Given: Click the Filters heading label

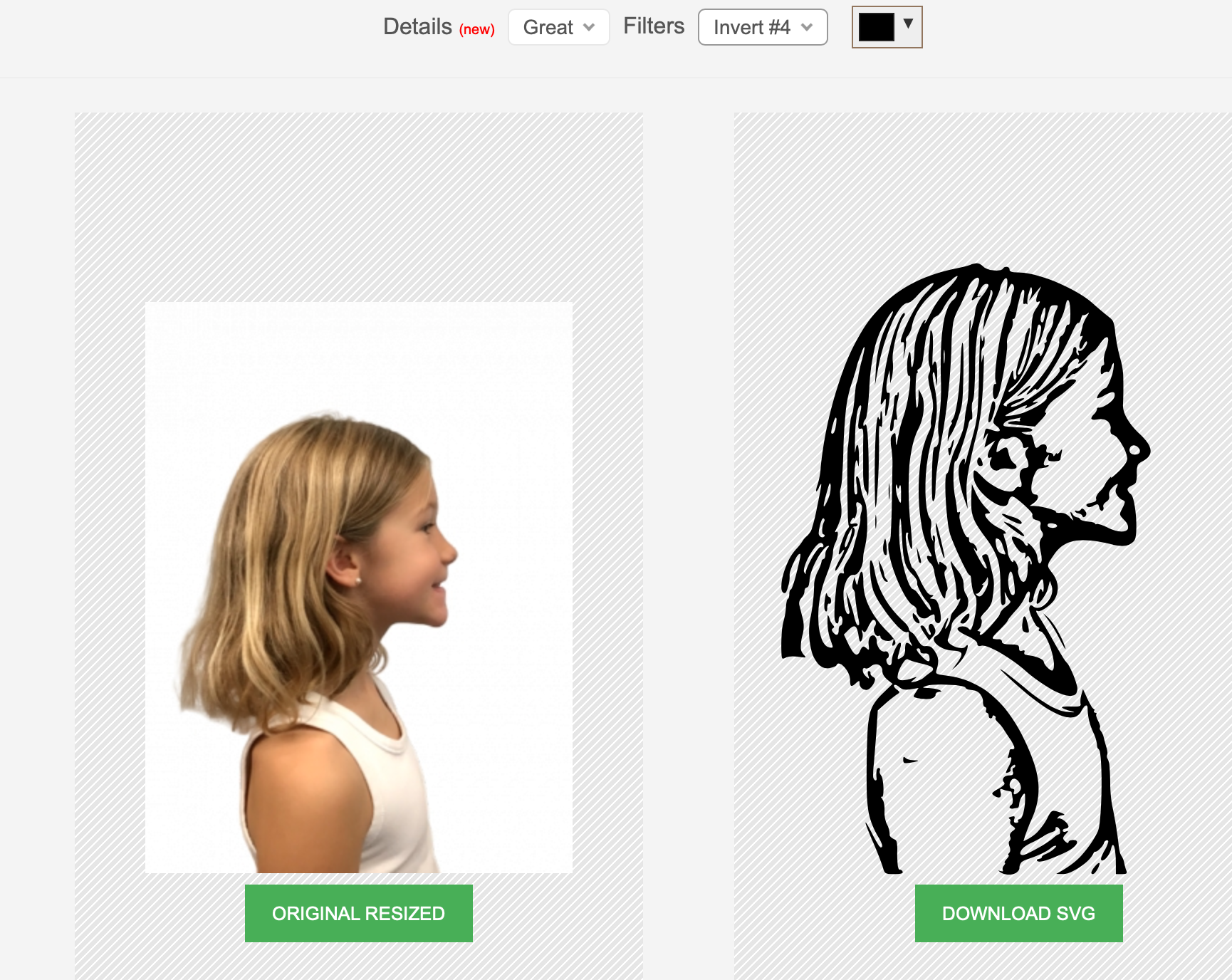Looking at the screenshot, I should (653, 26).
